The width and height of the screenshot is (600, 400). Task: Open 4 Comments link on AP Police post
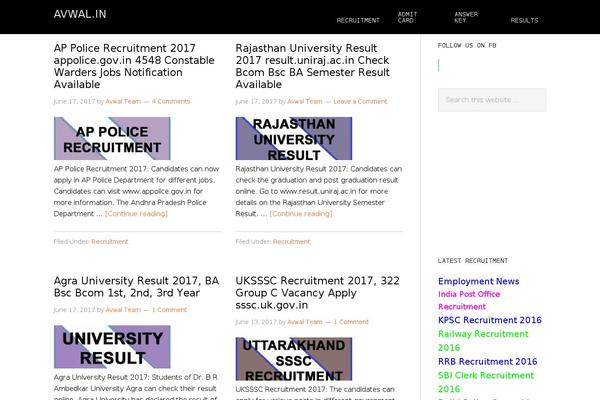tap(171, 101)
